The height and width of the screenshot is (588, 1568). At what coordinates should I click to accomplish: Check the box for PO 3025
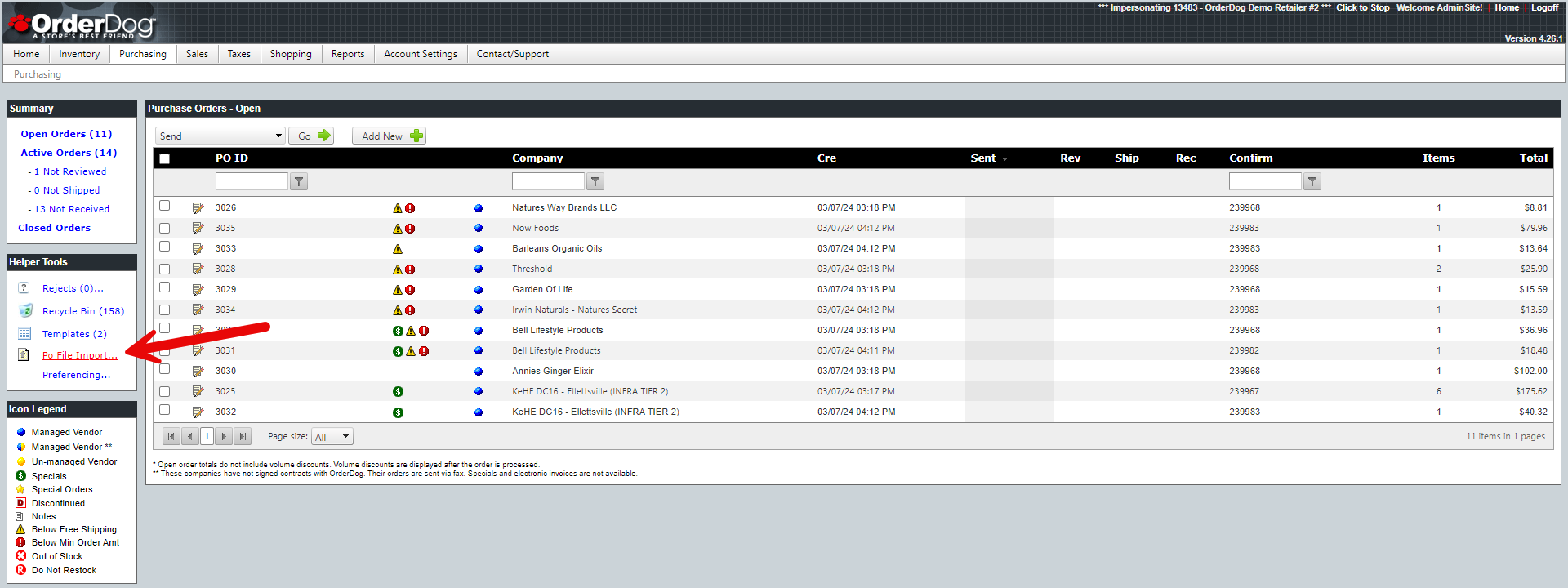[x=165, y=391]
